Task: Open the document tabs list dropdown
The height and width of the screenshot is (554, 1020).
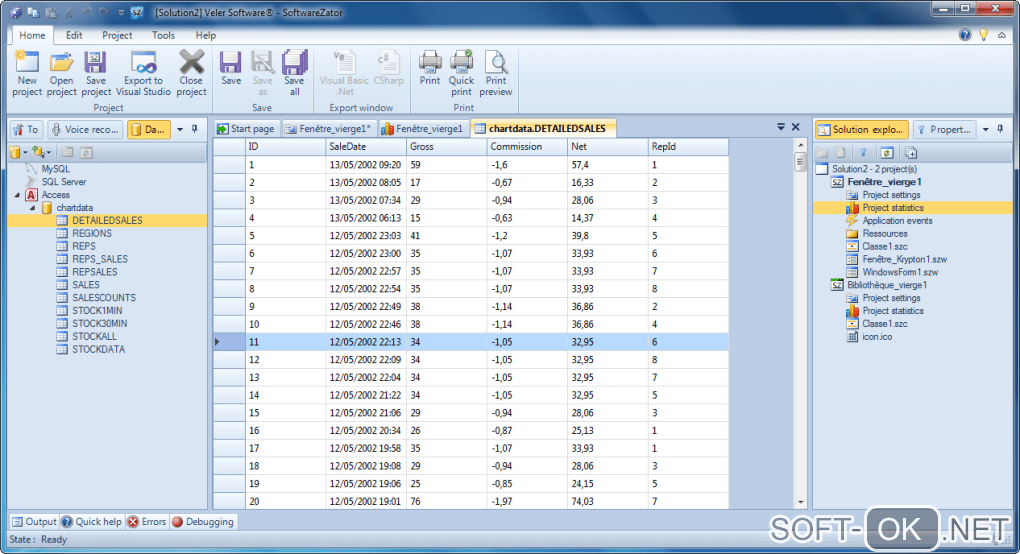Action: click(781, 127)
